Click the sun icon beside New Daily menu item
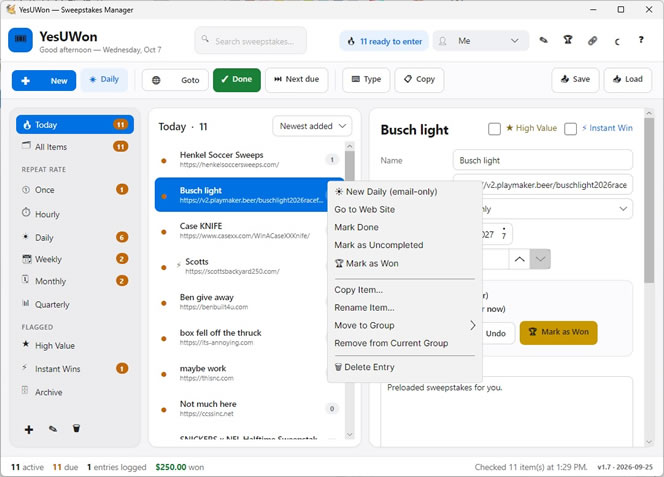This screenshot has width=664, height=477. click(x=339, y=191)
